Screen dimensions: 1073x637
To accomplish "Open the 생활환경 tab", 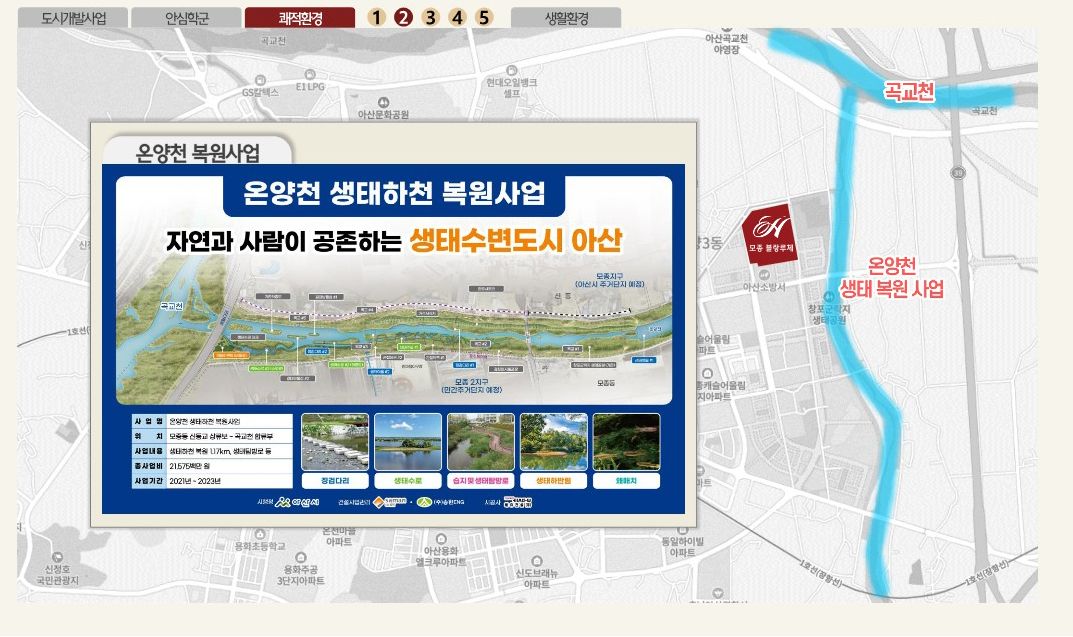I will click(566, 18).
